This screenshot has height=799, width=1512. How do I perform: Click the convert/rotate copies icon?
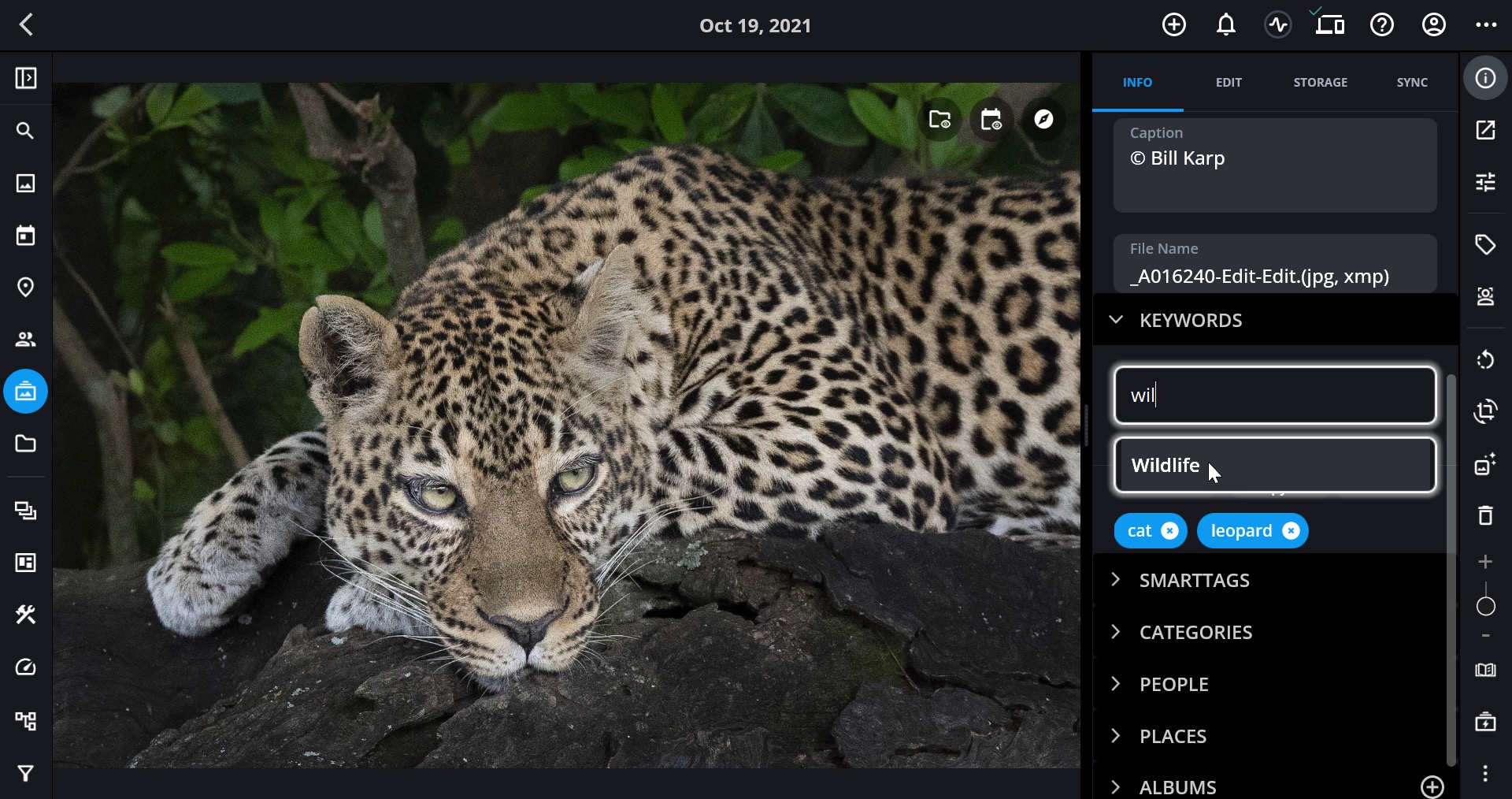click(x=1485, y=411)
